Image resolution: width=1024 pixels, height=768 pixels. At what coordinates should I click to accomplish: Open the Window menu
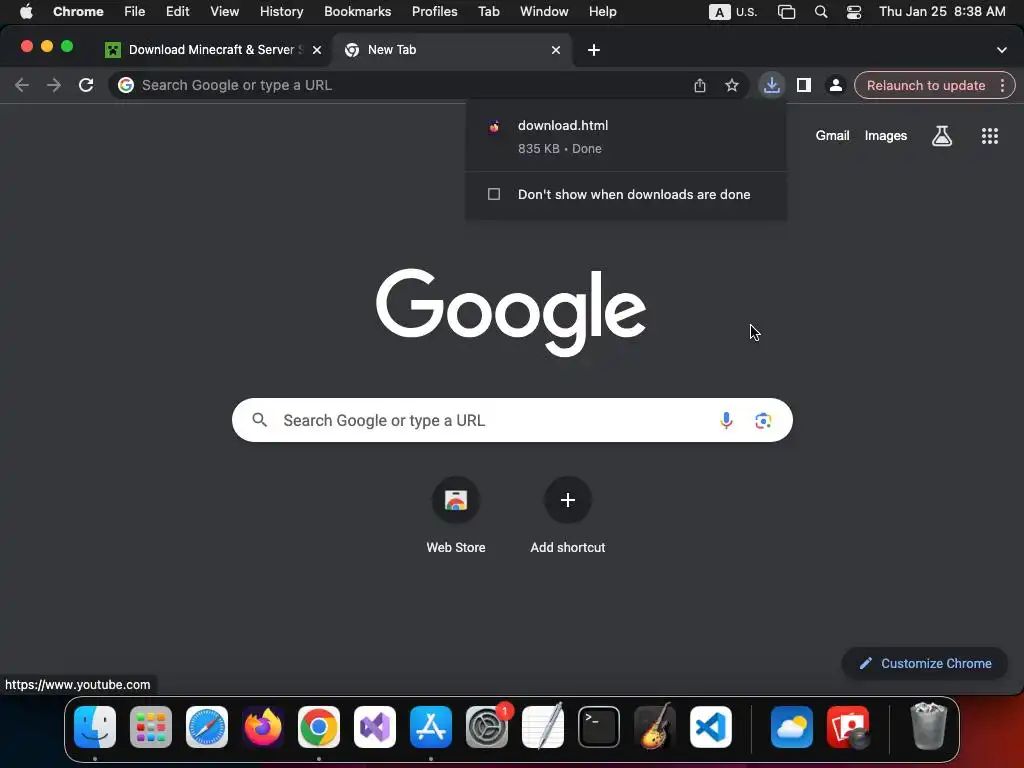coord(544,12)
